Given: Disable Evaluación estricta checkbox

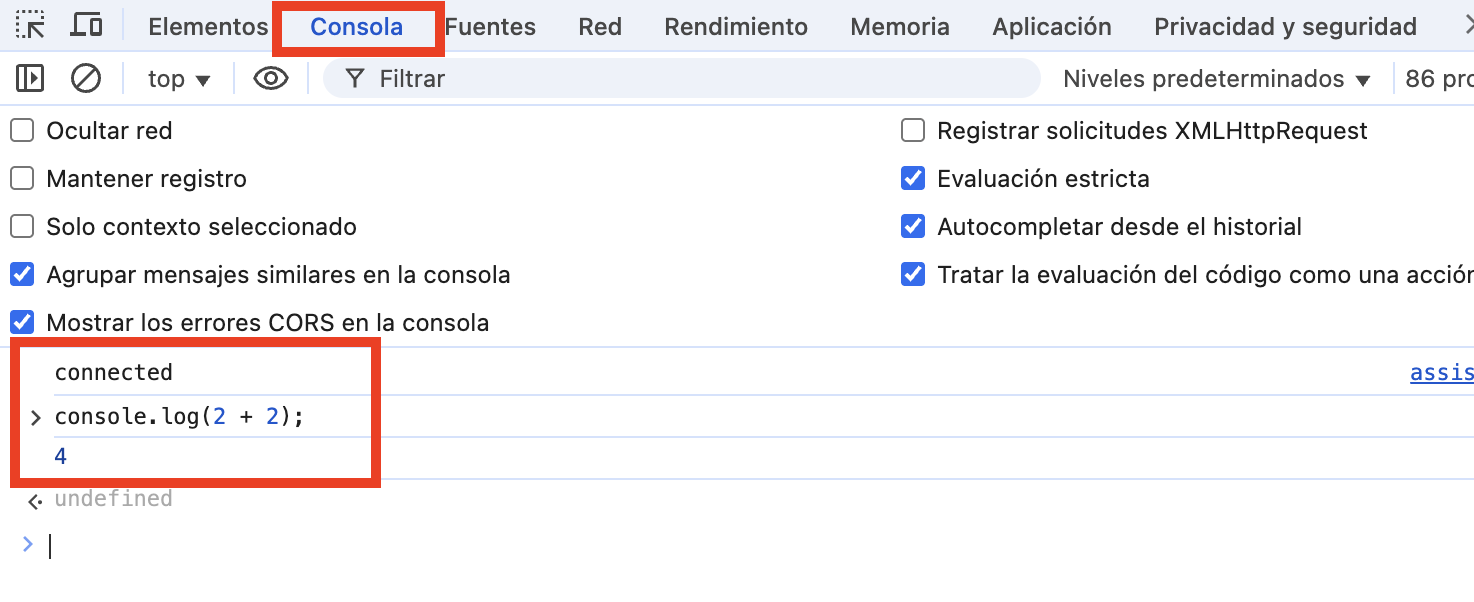Looking at the screenshot, I should click(912, 179).
